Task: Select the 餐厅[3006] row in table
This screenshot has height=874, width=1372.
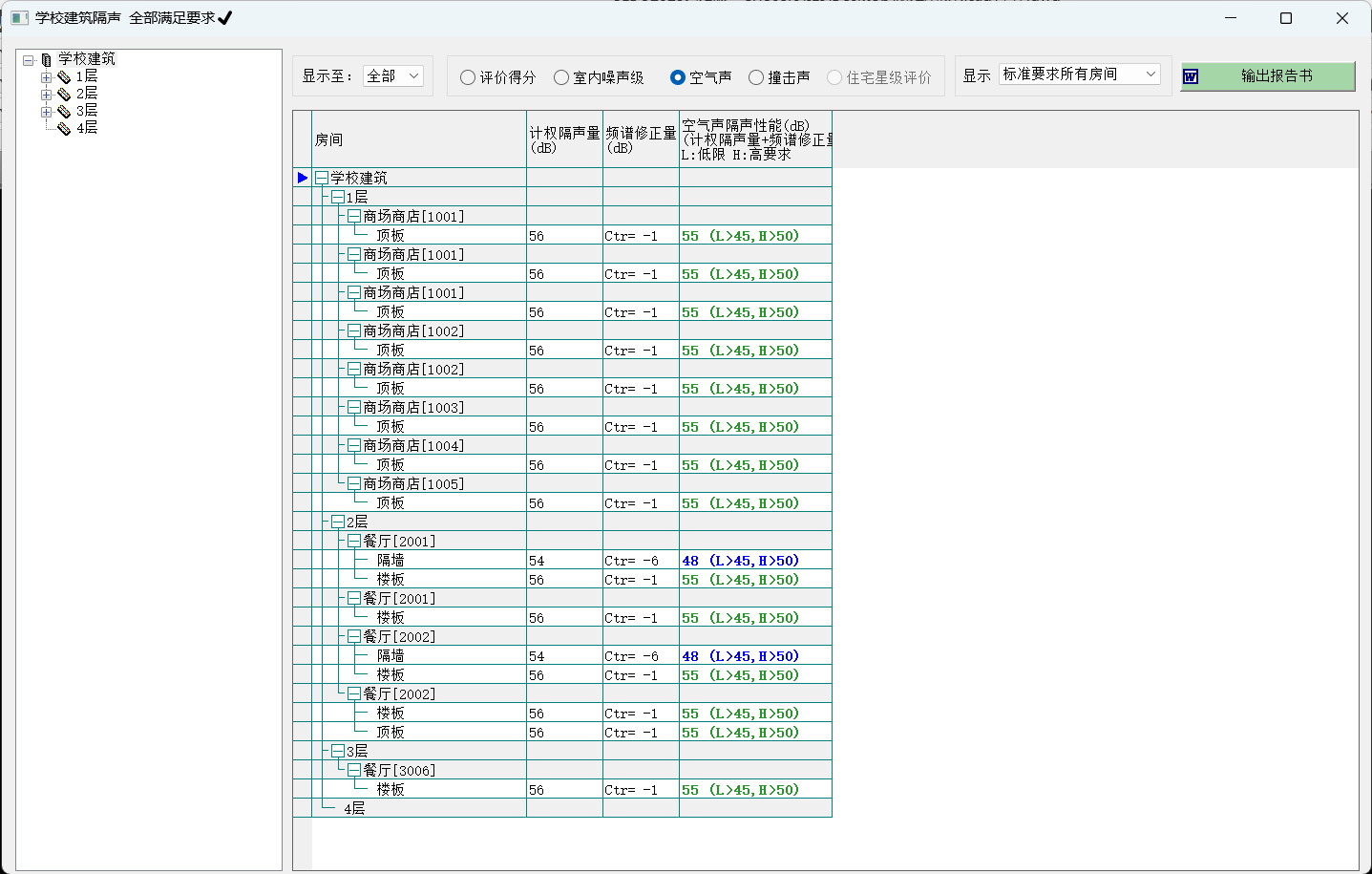Action: tap(399, 770)
